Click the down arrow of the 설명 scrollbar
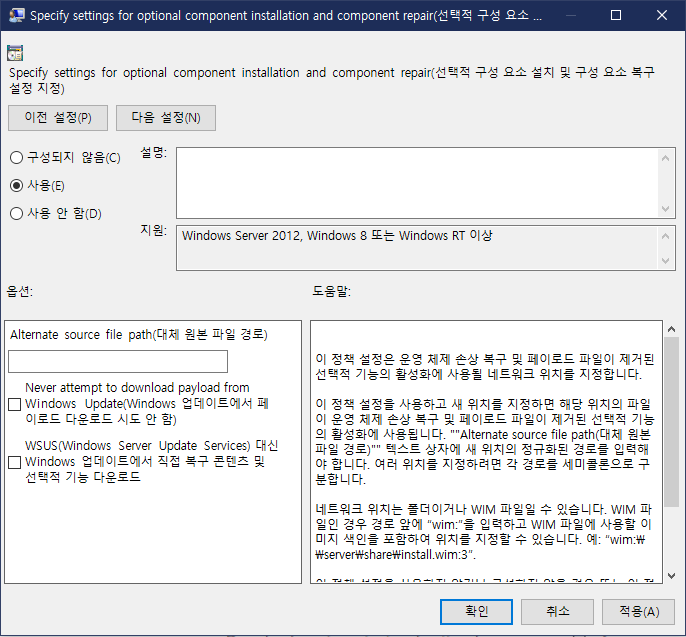The height and width of the screenshot is (637, 686). pos(666,208)
